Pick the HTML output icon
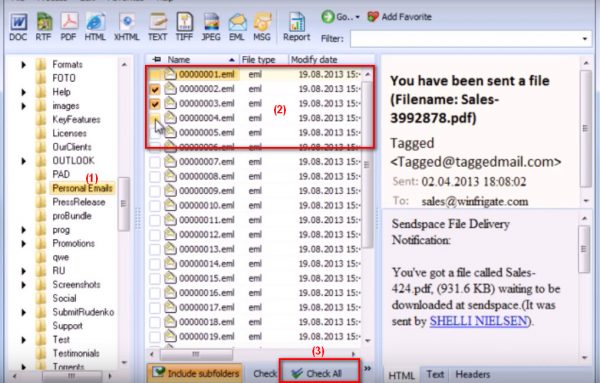 (95, 27)
